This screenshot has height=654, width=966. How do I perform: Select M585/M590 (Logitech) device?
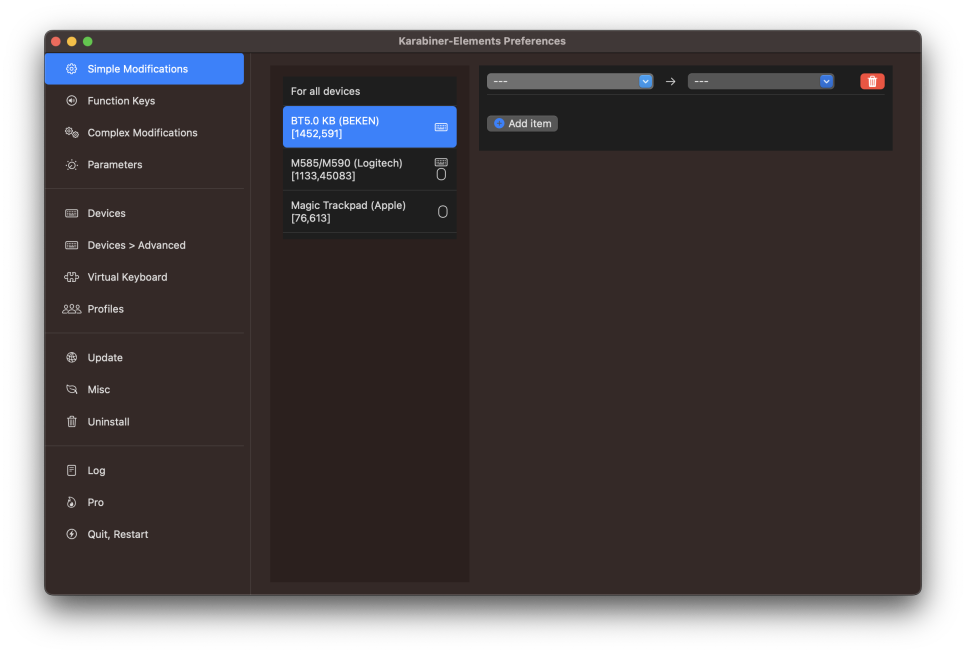[x=370, y=169]
